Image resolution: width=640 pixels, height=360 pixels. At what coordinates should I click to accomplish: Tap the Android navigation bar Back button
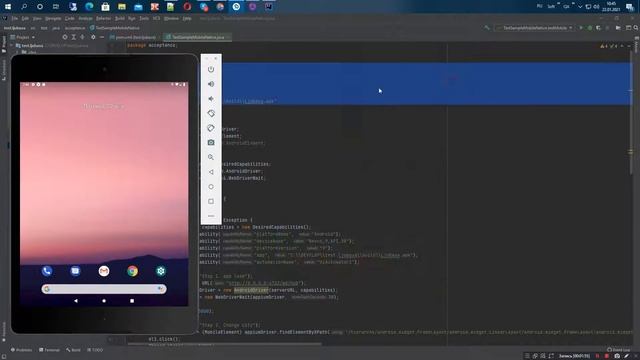(x=76, y=301)
